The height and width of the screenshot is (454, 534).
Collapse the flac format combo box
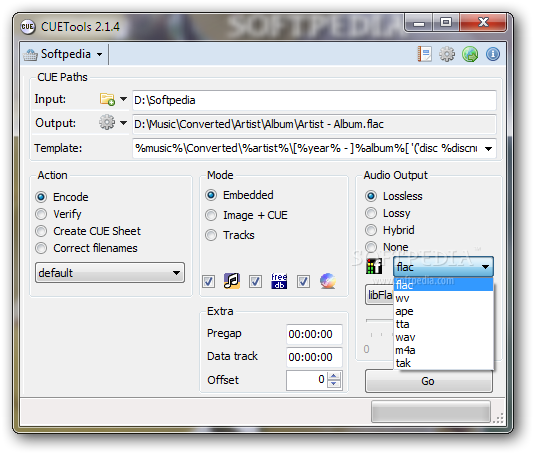click(x=443, y=267)
